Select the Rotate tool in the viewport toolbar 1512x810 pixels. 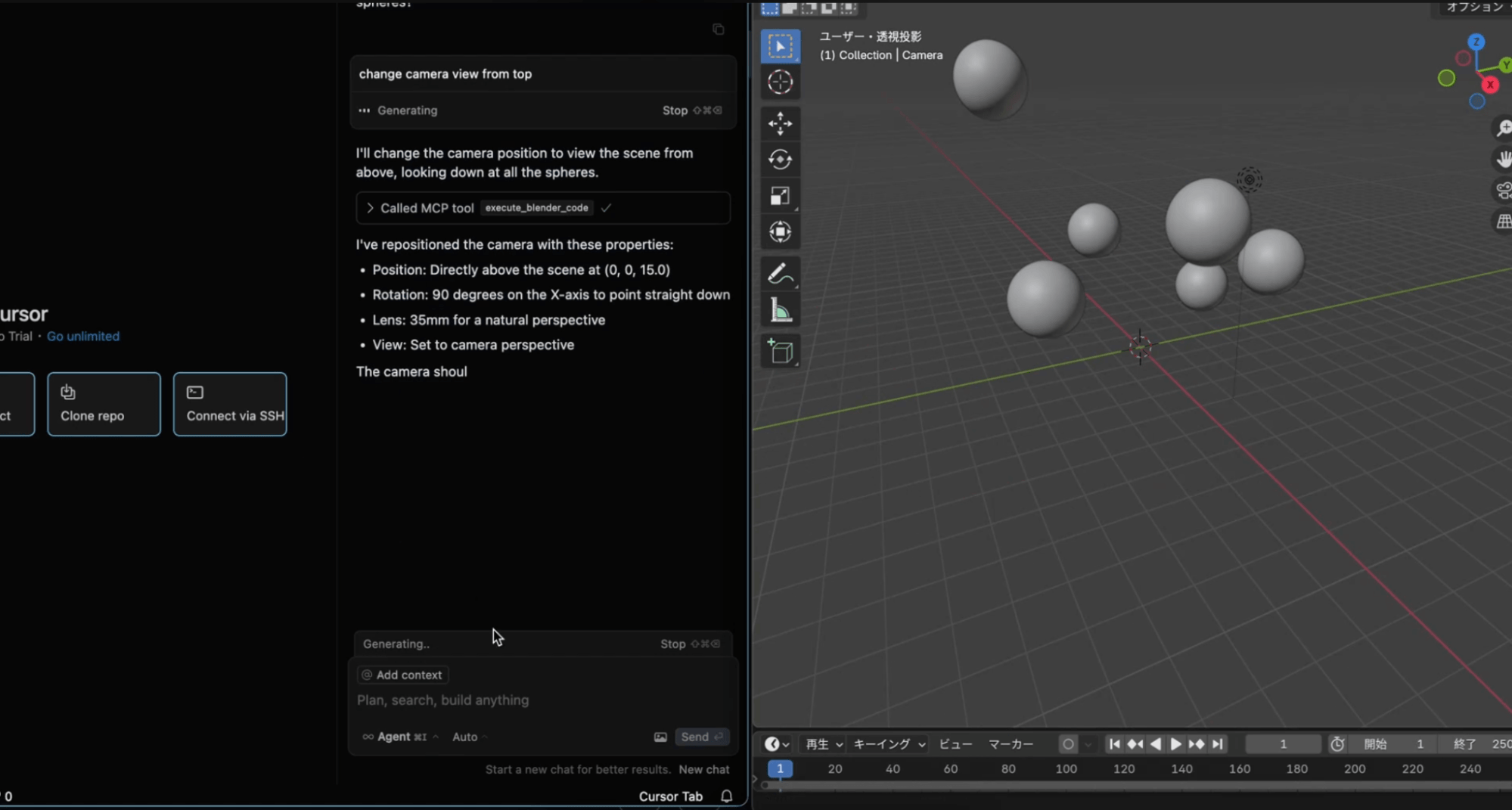click(x=781, y=160)
